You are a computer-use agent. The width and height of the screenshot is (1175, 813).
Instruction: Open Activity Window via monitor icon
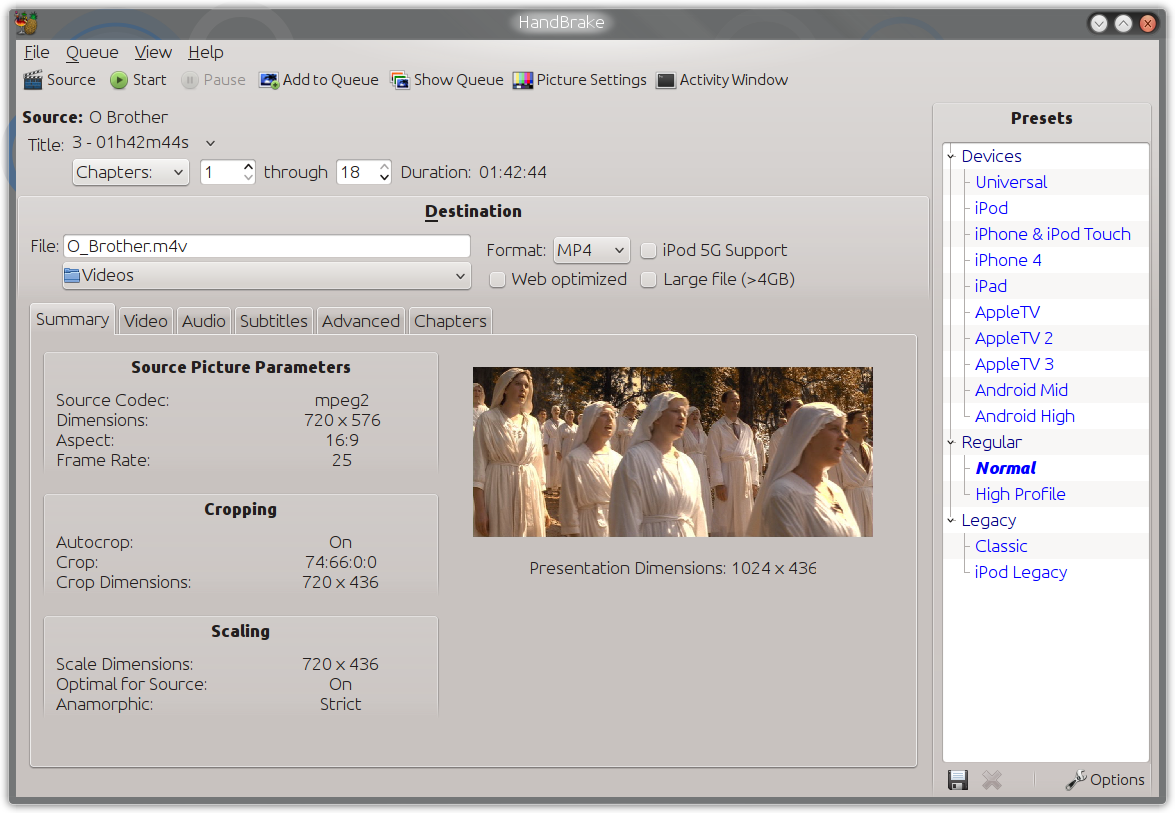point(665,80)
